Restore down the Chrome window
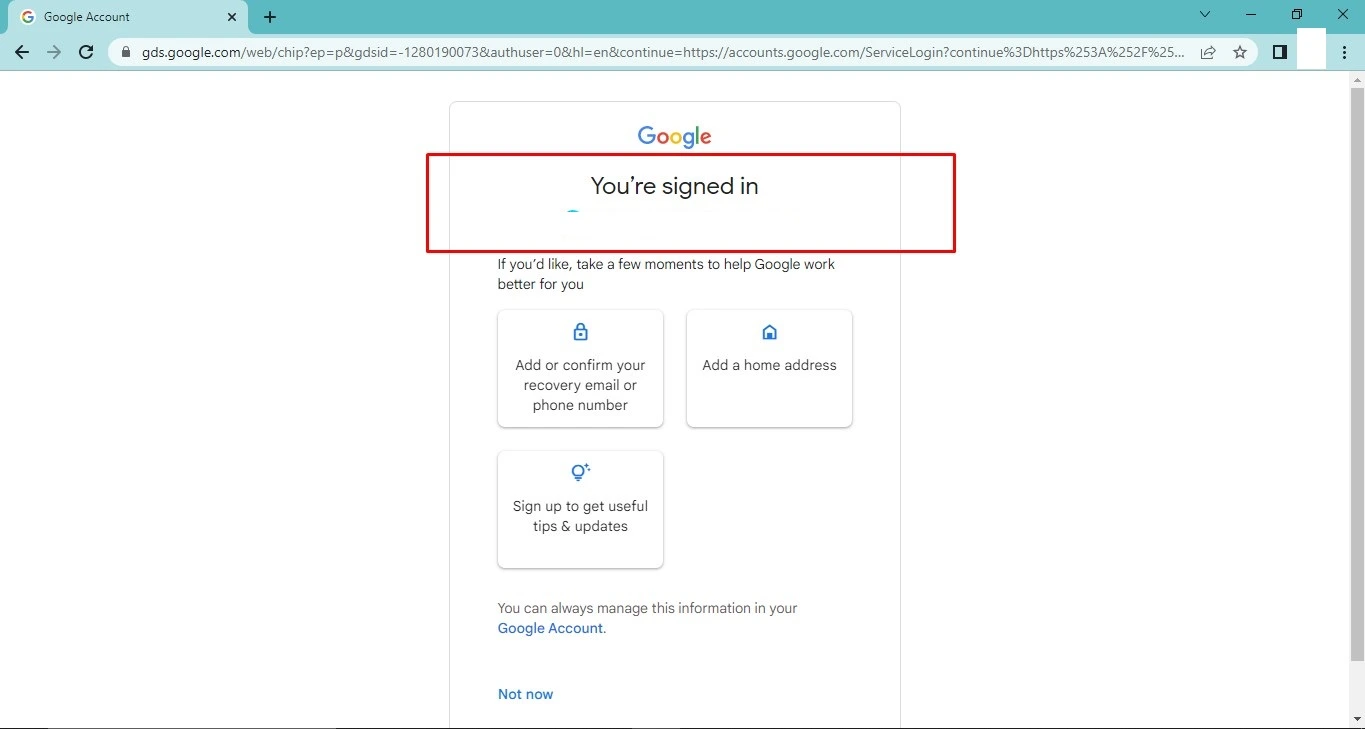 point(1297,15)
